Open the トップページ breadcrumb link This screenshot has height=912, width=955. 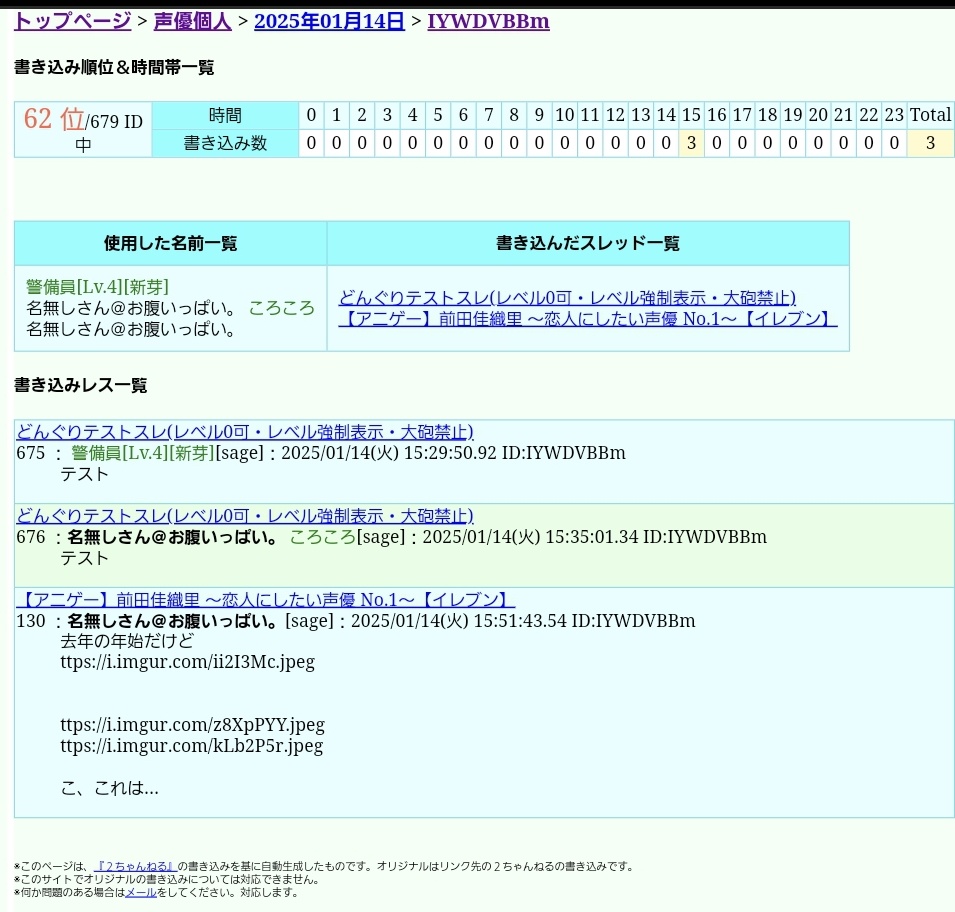tap(72, 21)
